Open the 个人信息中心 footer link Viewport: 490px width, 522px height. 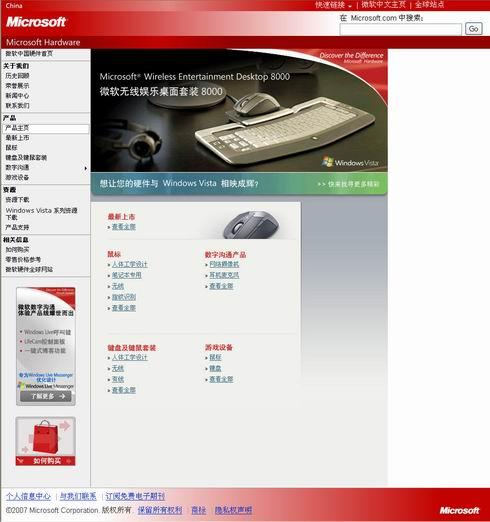28,496
